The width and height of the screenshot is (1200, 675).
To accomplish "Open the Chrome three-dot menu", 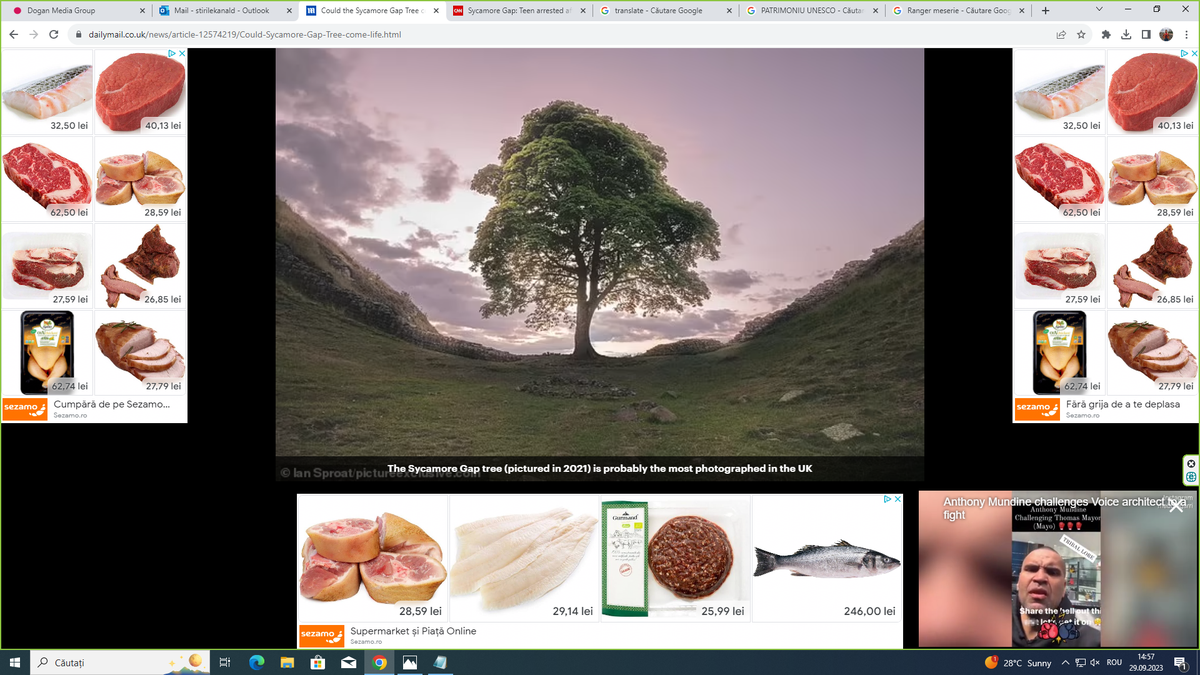I will point(1186,34).
